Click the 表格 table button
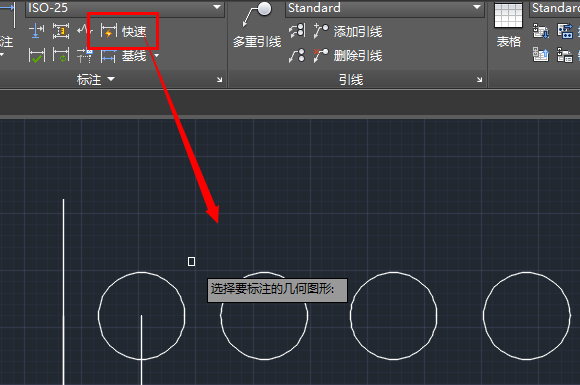This screenshot has height=385, width=580. [509, 26]
